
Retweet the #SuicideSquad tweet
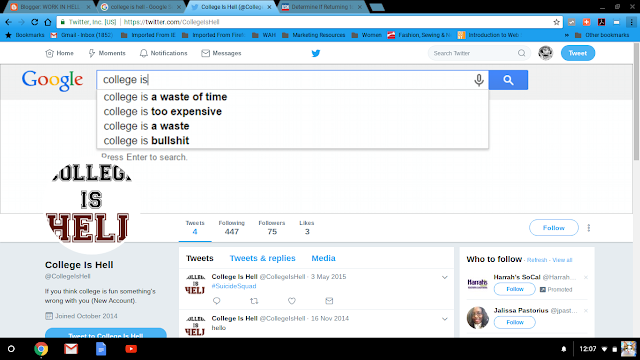(x=254, y=301)
